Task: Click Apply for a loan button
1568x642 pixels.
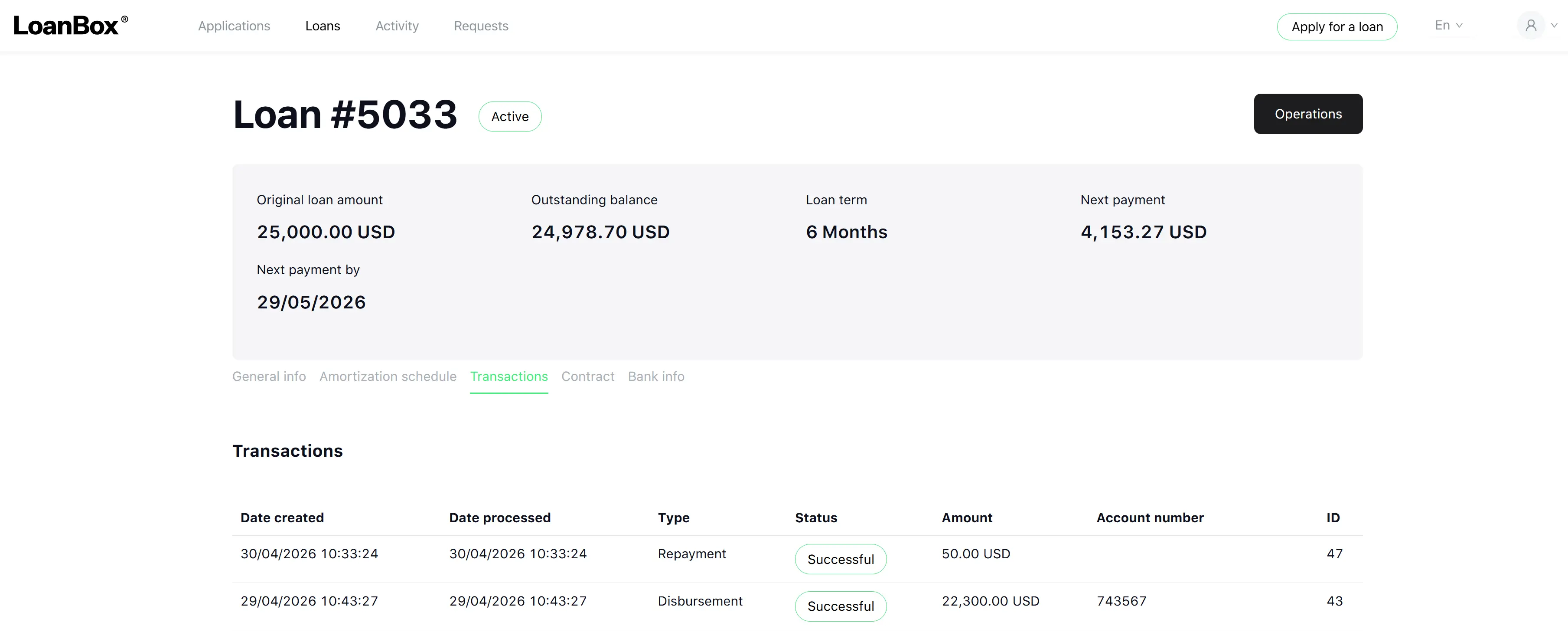Action: 1337,27
